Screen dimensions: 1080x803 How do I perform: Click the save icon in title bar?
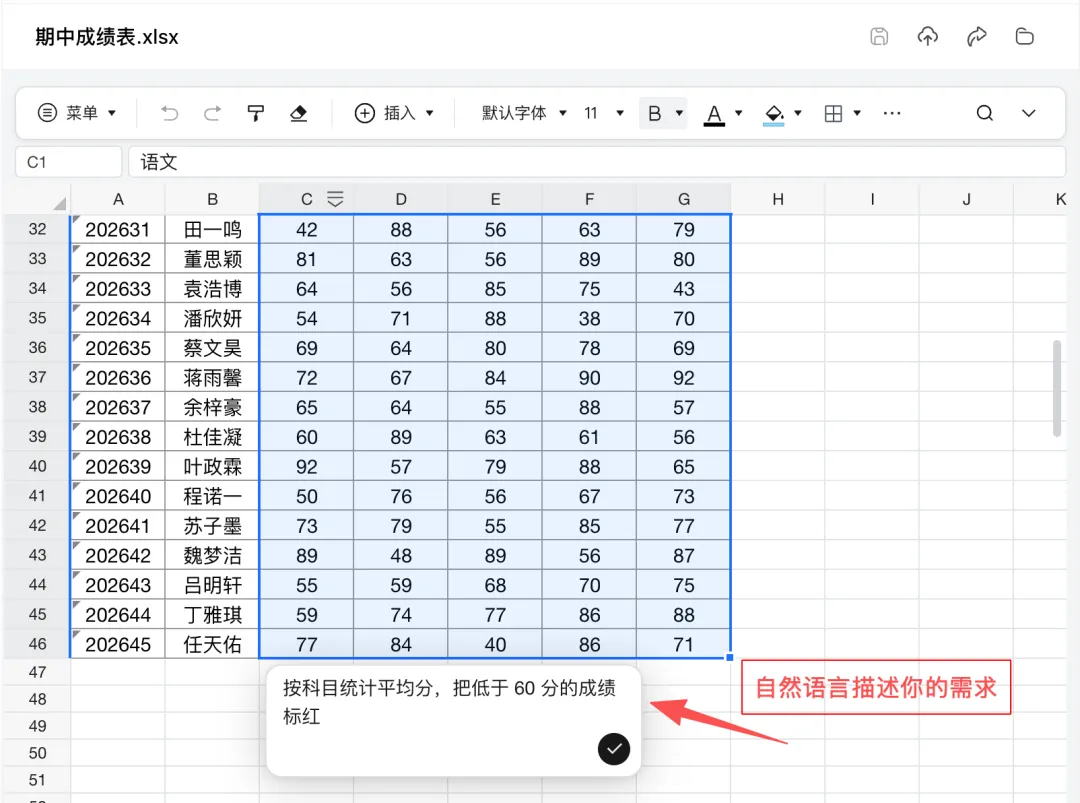pyautogui.click(x=879, y=36)
